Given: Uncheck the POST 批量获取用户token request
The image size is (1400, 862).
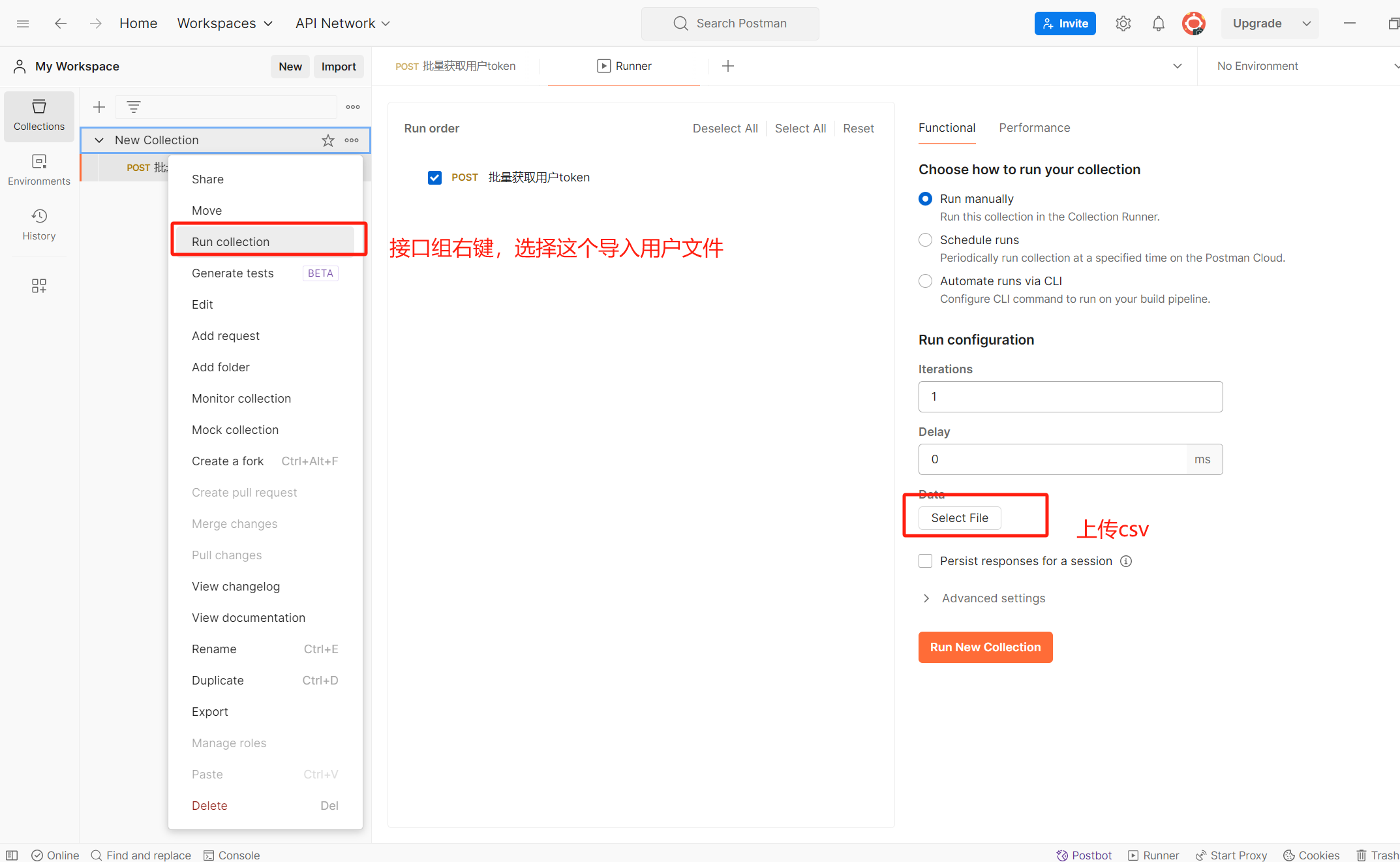Looking at the screenshot, I should [x=434, y=177].
